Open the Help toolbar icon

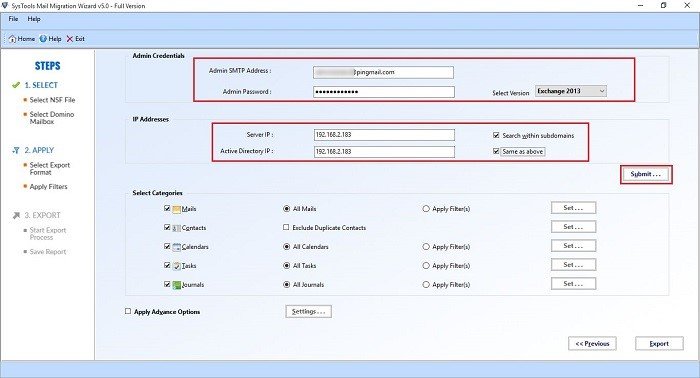click(x=43, y=39)
